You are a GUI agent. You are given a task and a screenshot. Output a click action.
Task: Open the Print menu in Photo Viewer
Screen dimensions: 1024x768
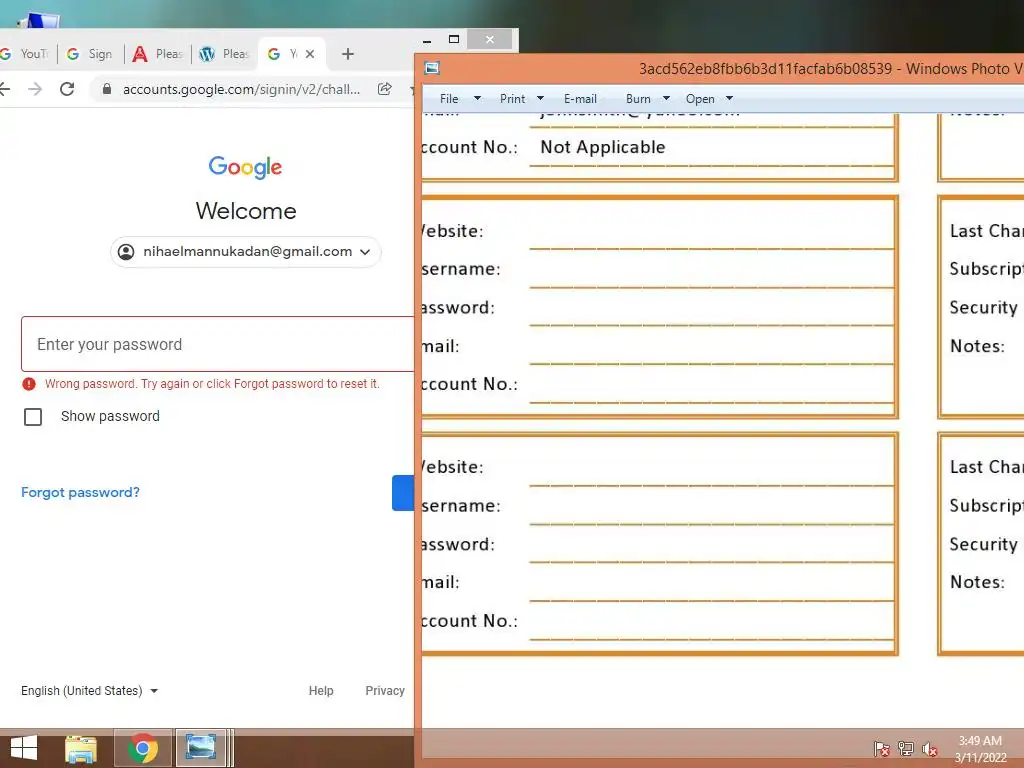click(x=512, y=99)
